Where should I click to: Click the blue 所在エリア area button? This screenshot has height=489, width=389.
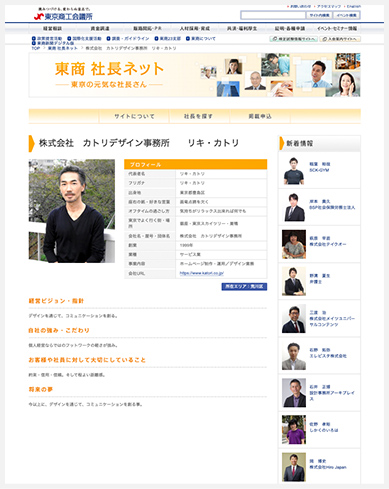pos(244,287)
